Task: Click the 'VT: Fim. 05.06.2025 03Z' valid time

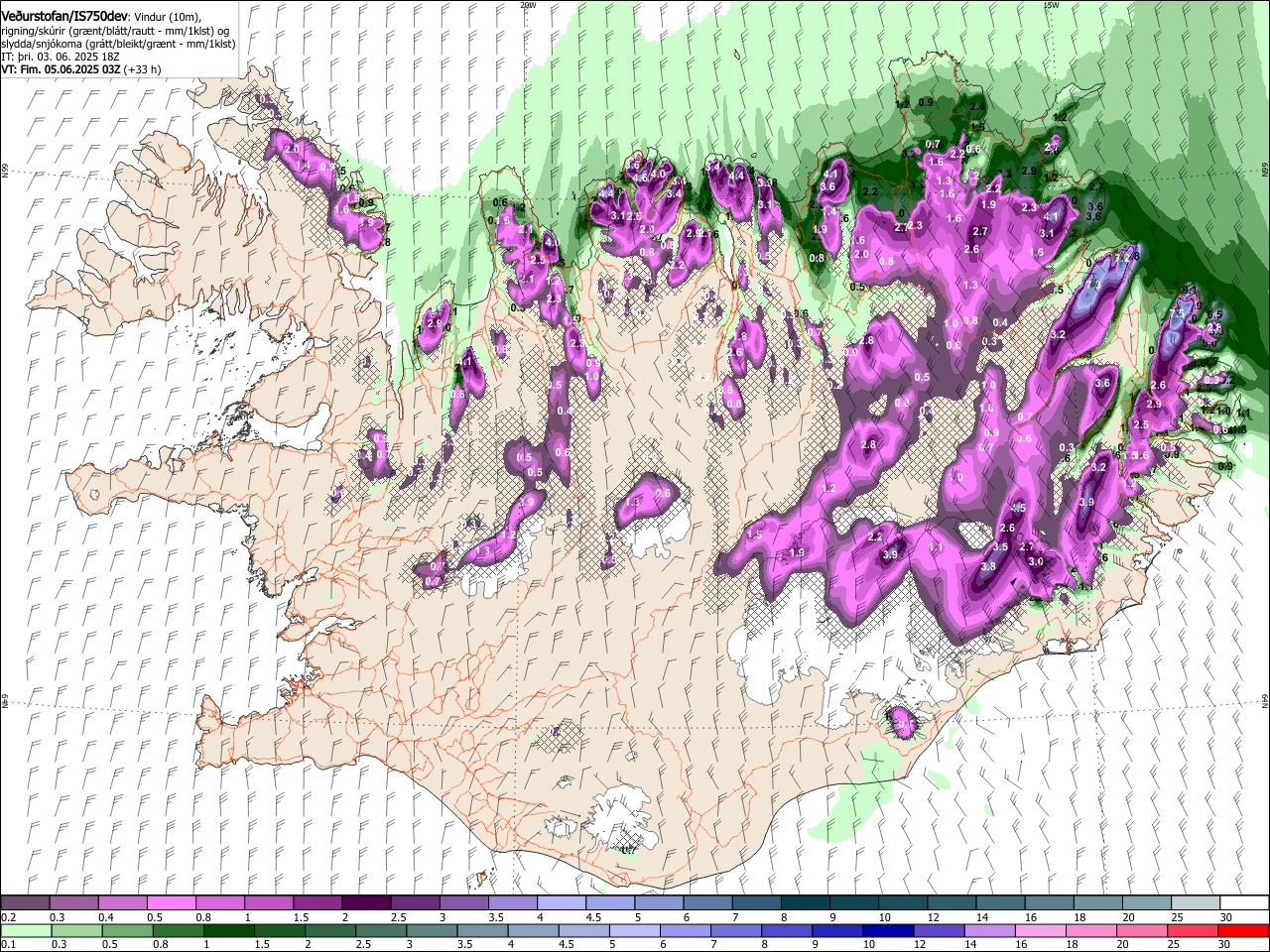Action: click(x=60, y=69)
